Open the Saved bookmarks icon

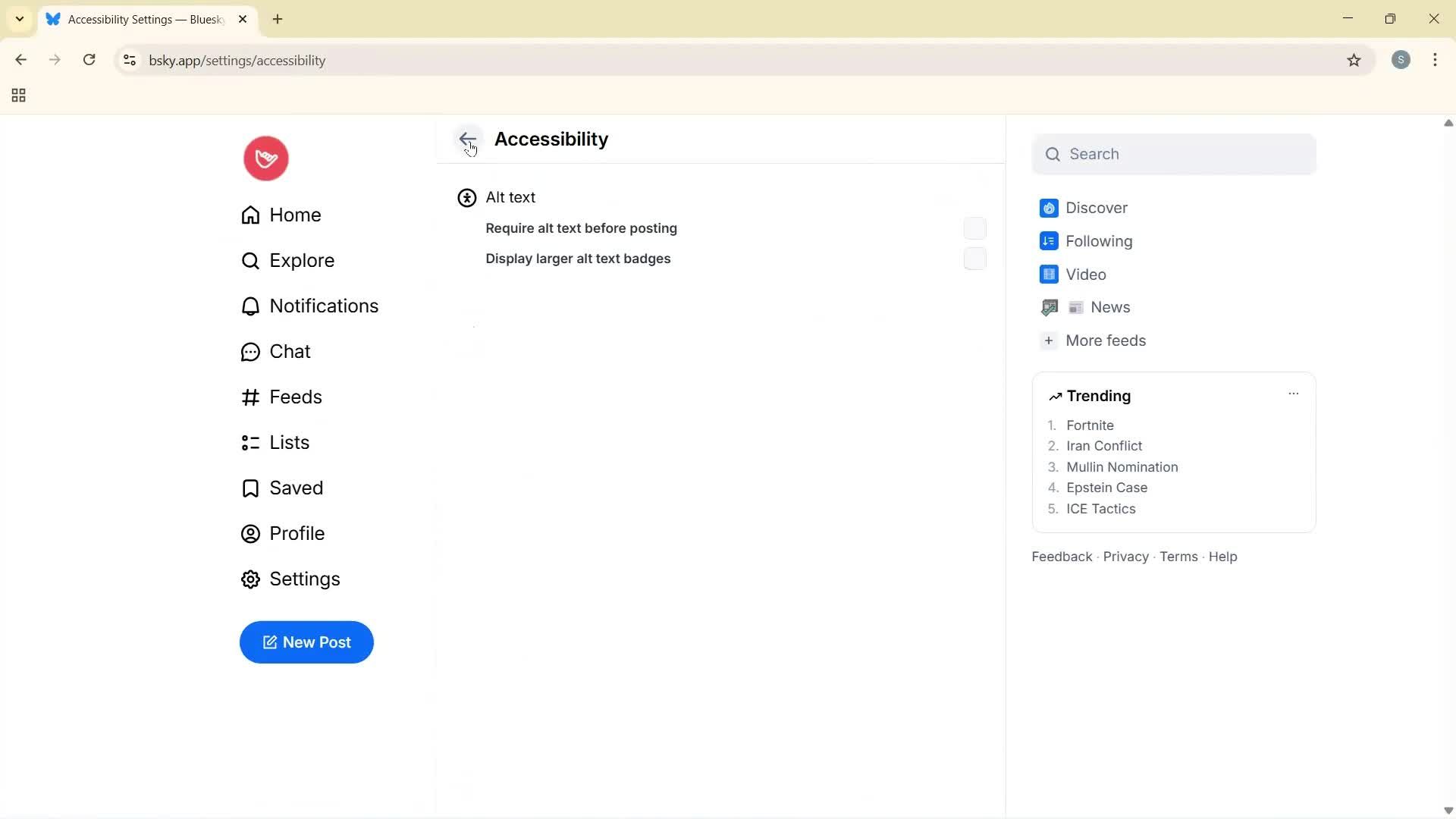point(250,488)
